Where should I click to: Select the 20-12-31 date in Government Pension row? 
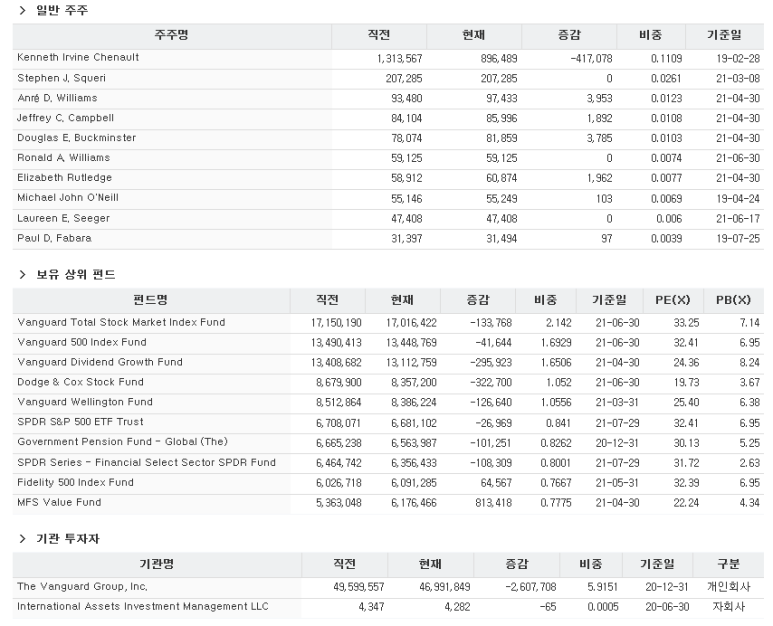[617, 443]
